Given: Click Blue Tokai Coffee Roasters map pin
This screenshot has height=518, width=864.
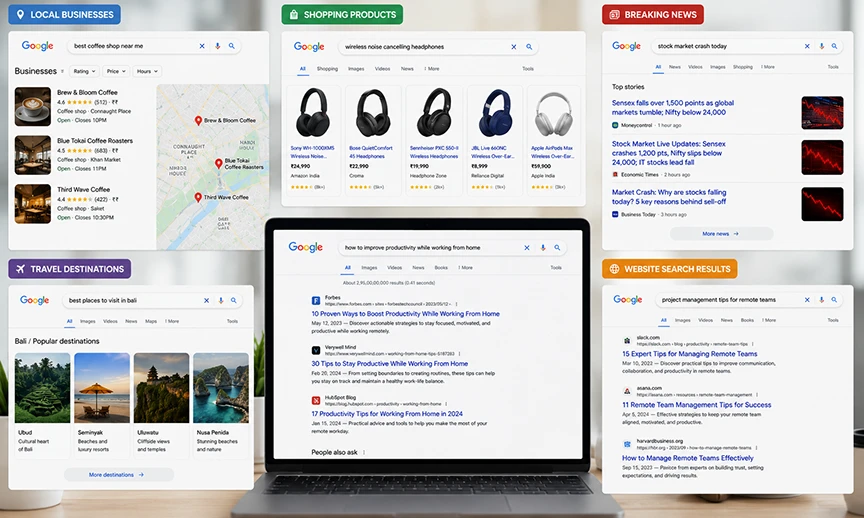Looking at the screenshot, I should [x=219, y=164].
